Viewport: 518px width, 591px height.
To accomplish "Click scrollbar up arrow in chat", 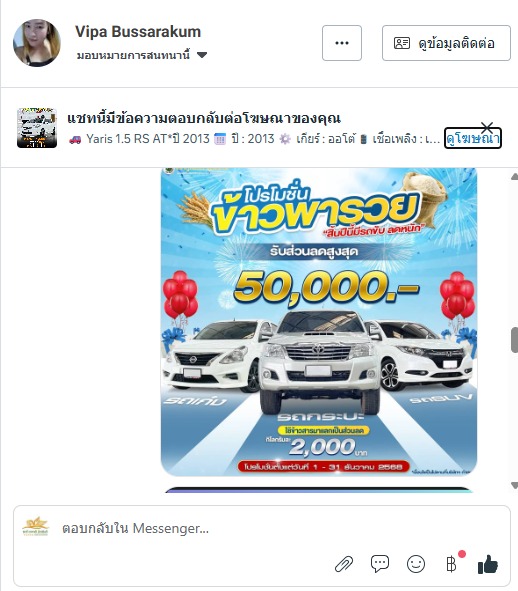I will click(514, 176).
